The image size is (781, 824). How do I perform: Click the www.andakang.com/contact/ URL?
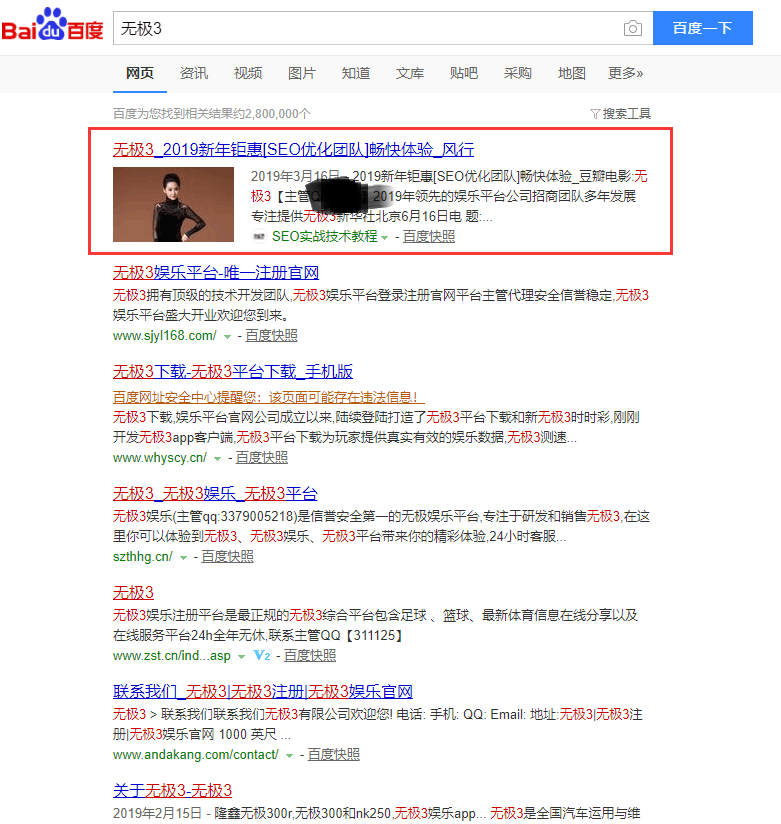click(x=196, y=754)
